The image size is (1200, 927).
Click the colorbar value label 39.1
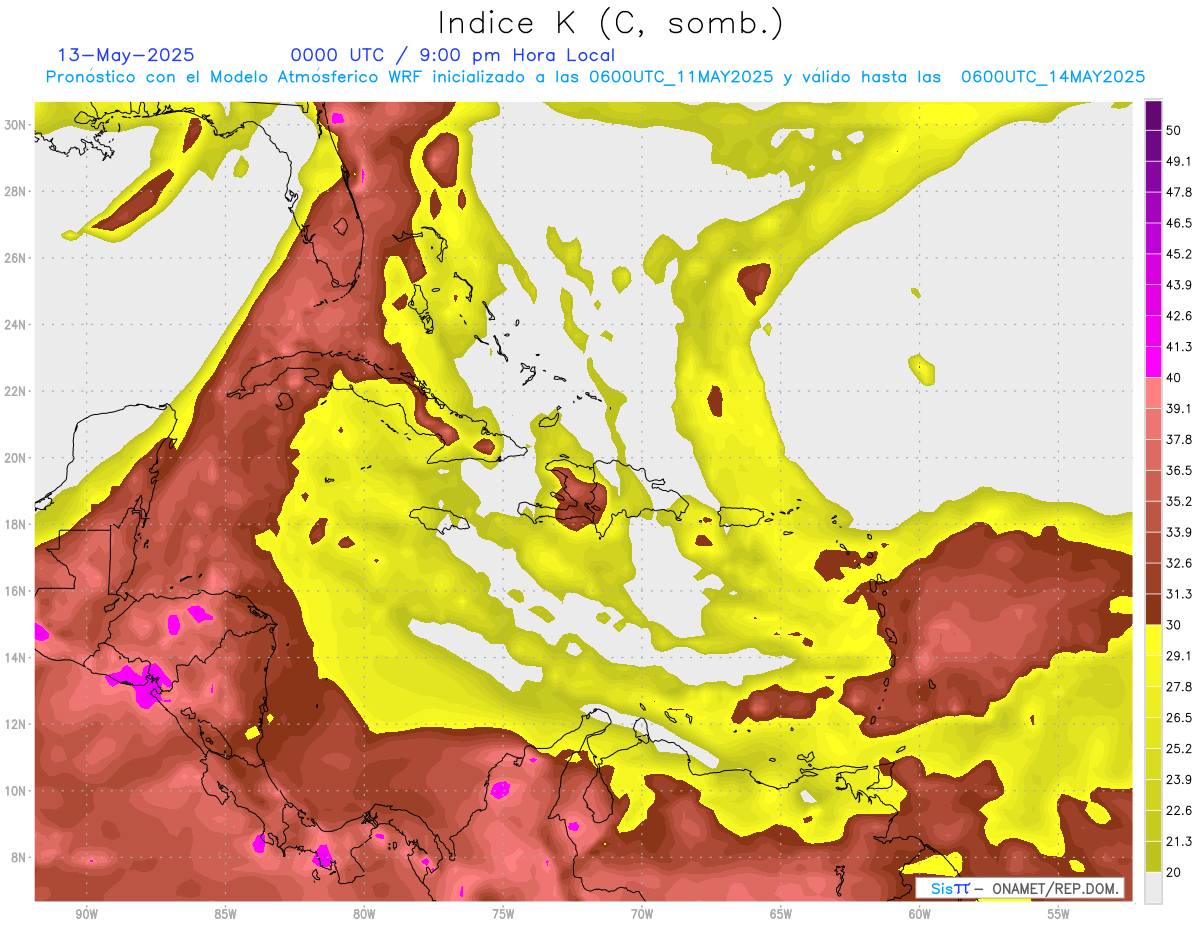click(1179, 408)
